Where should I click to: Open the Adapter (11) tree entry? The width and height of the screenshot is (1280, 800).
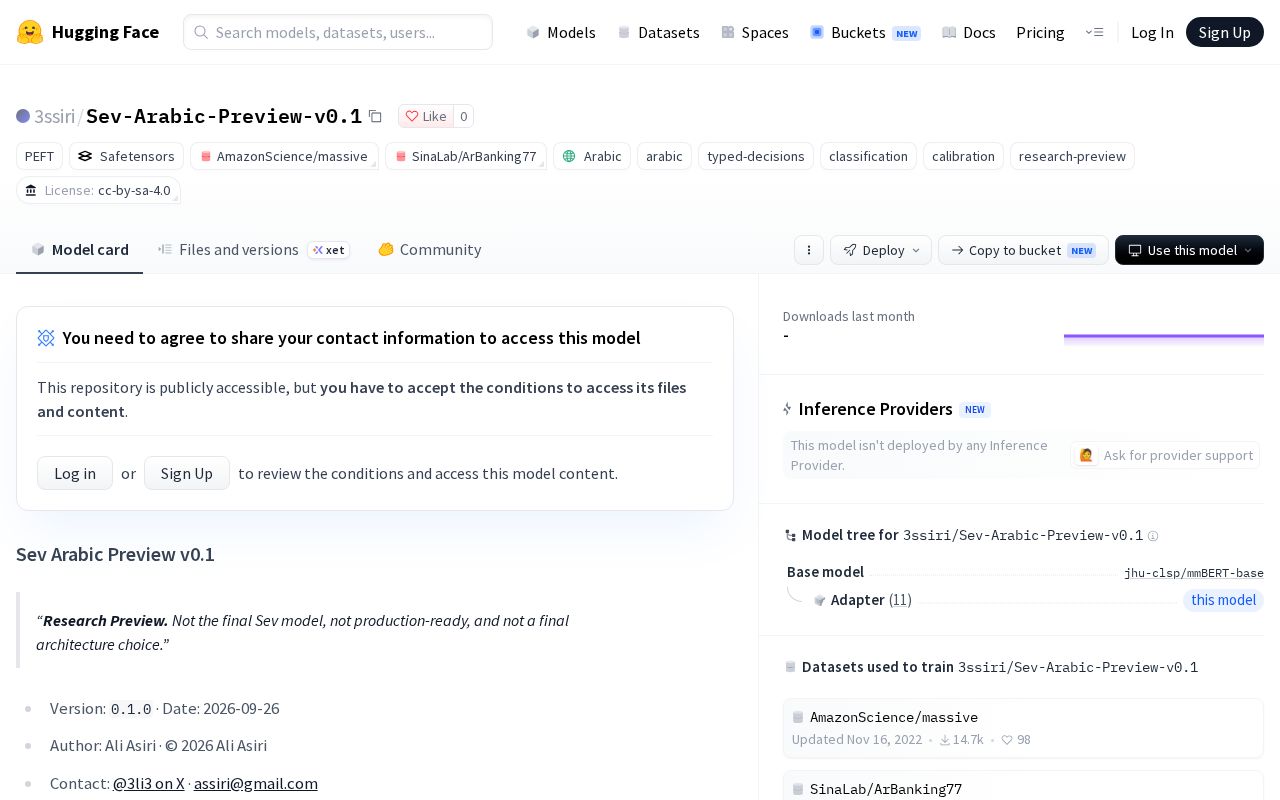tap(871, 600)
